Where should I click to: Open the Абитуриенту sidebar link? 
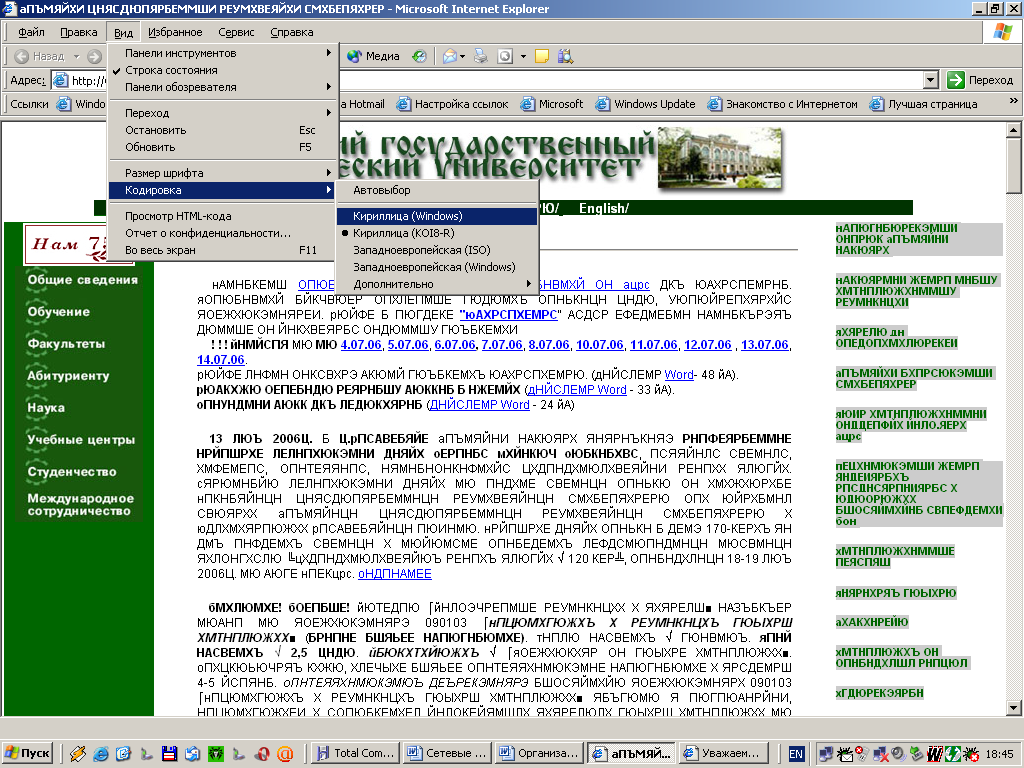click(68, 376)
